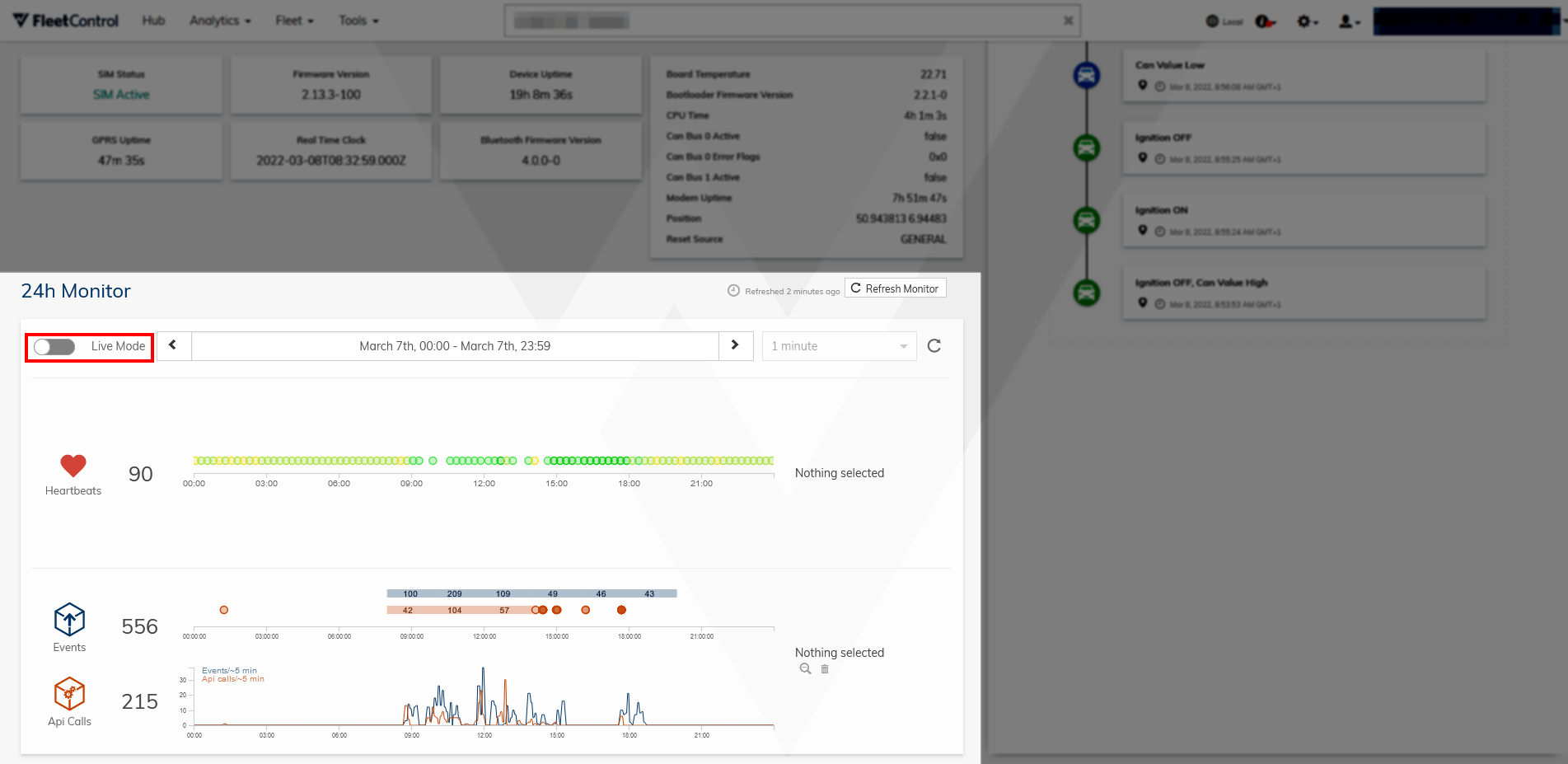This screenshot has width=1568, height=764.
Task: Click the GPRS Uptime 47m 35s value
Action: coord(121,161)
